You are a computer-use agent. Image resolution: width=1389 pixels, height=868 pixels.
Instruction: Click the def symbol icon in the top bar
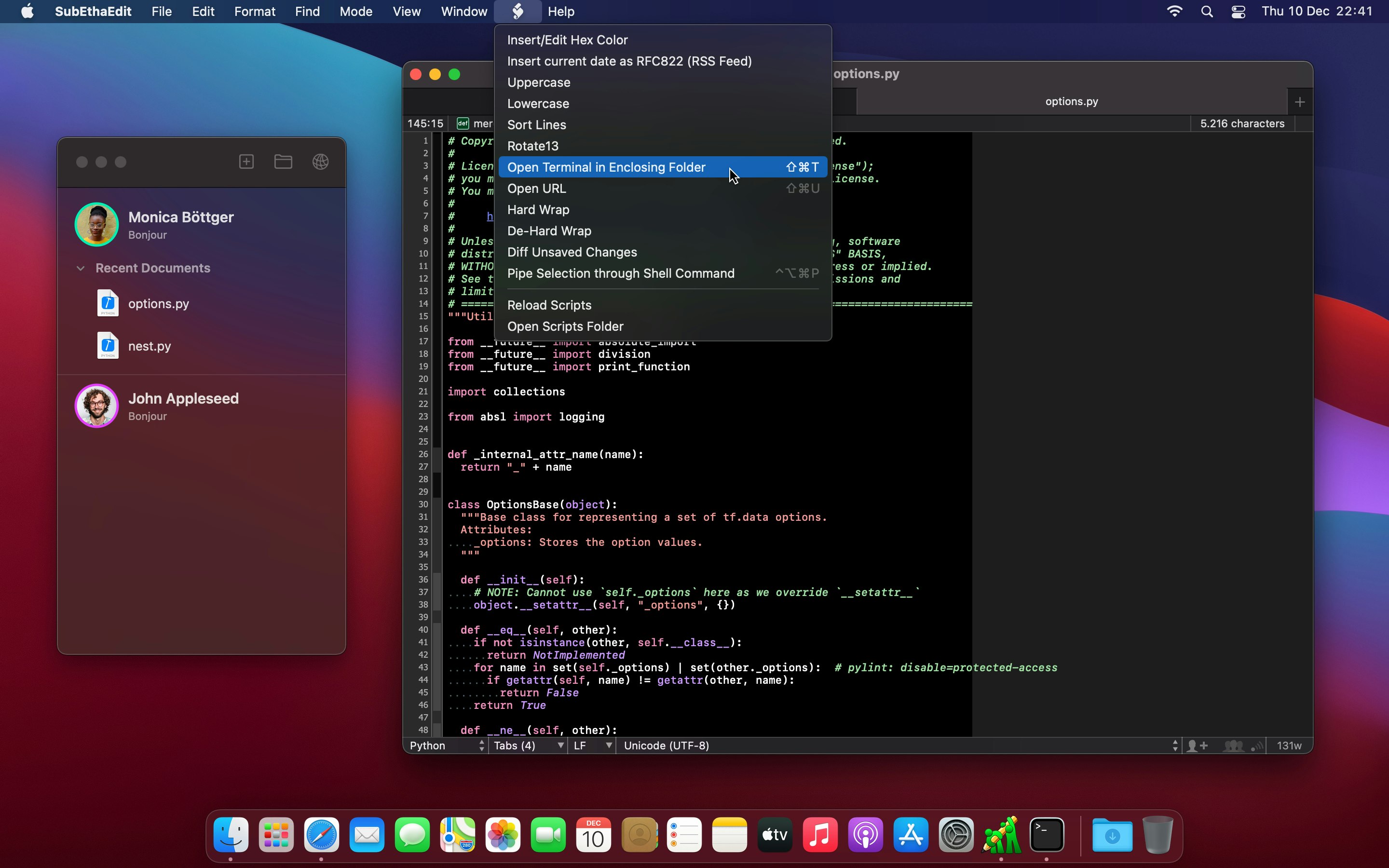click(x=463, y=123)
